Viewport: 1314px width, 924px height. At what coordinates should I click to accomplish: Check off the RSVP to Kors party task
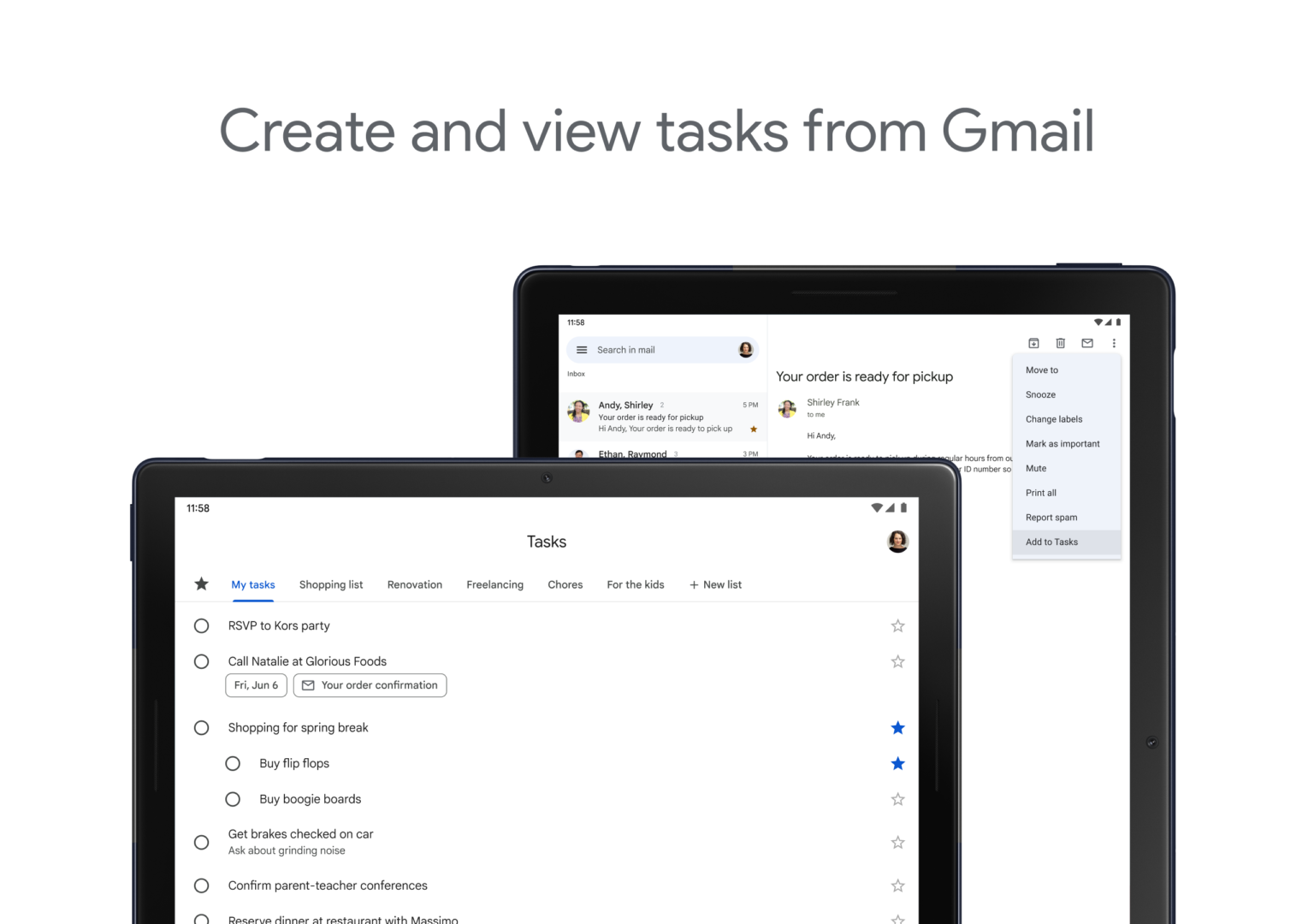201,625
